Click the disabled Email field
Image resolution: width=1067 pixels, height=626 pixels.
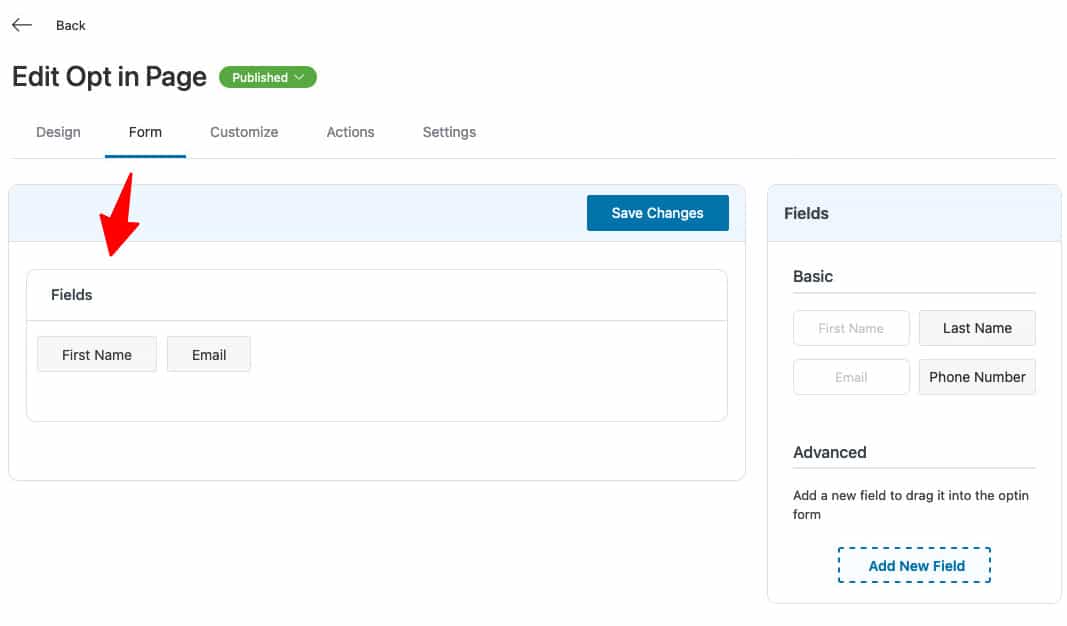pos(851,377)
